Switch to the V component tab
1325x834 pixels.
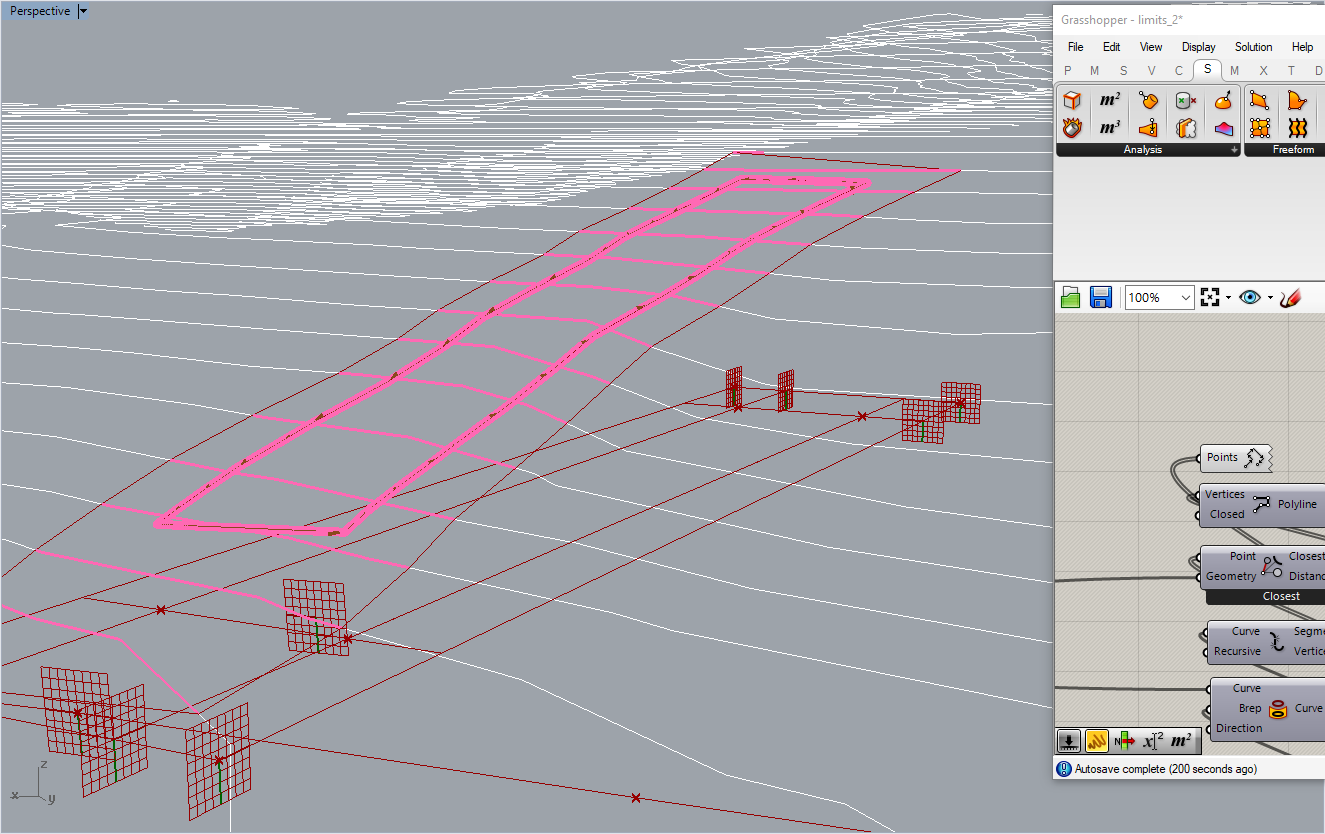1151,70
